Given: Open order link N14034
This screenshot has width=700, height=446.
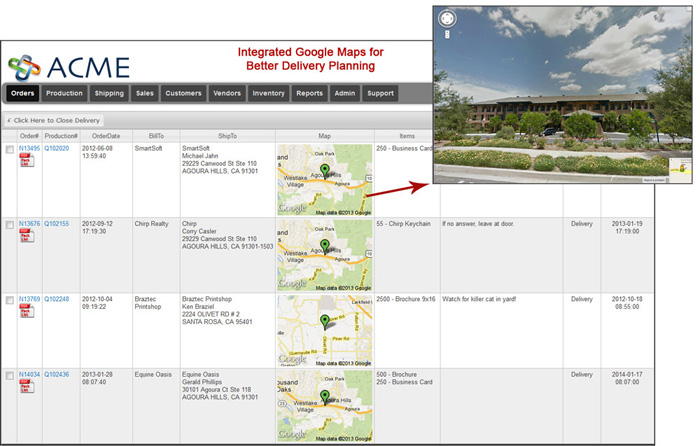Looking at the screenshot, I should point(29,375).
